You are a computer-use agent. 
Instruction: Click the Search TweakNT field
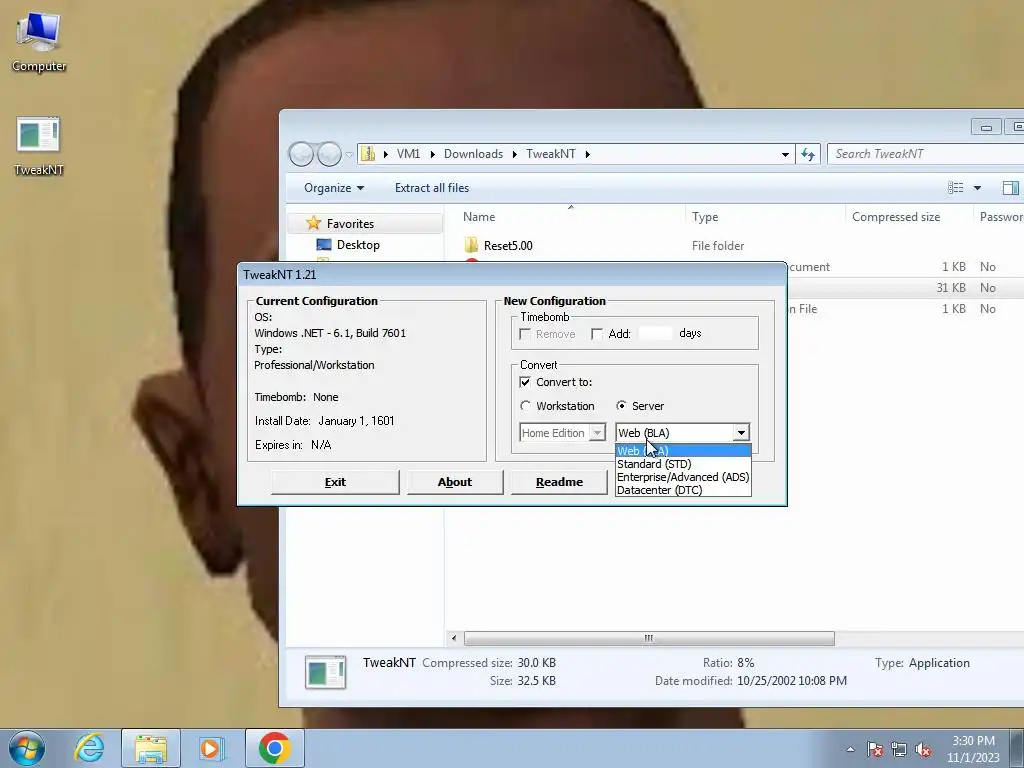[x=926, y=154]
